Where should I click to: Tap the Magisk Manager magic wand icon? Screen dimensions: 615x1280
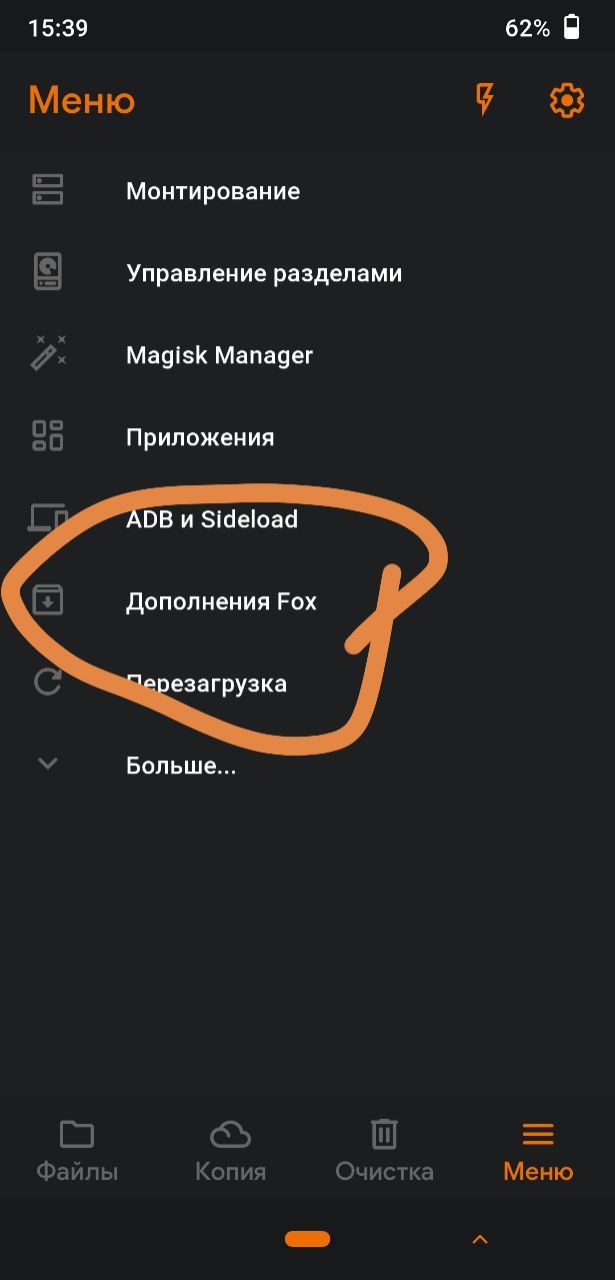click(x=48, y=354)
